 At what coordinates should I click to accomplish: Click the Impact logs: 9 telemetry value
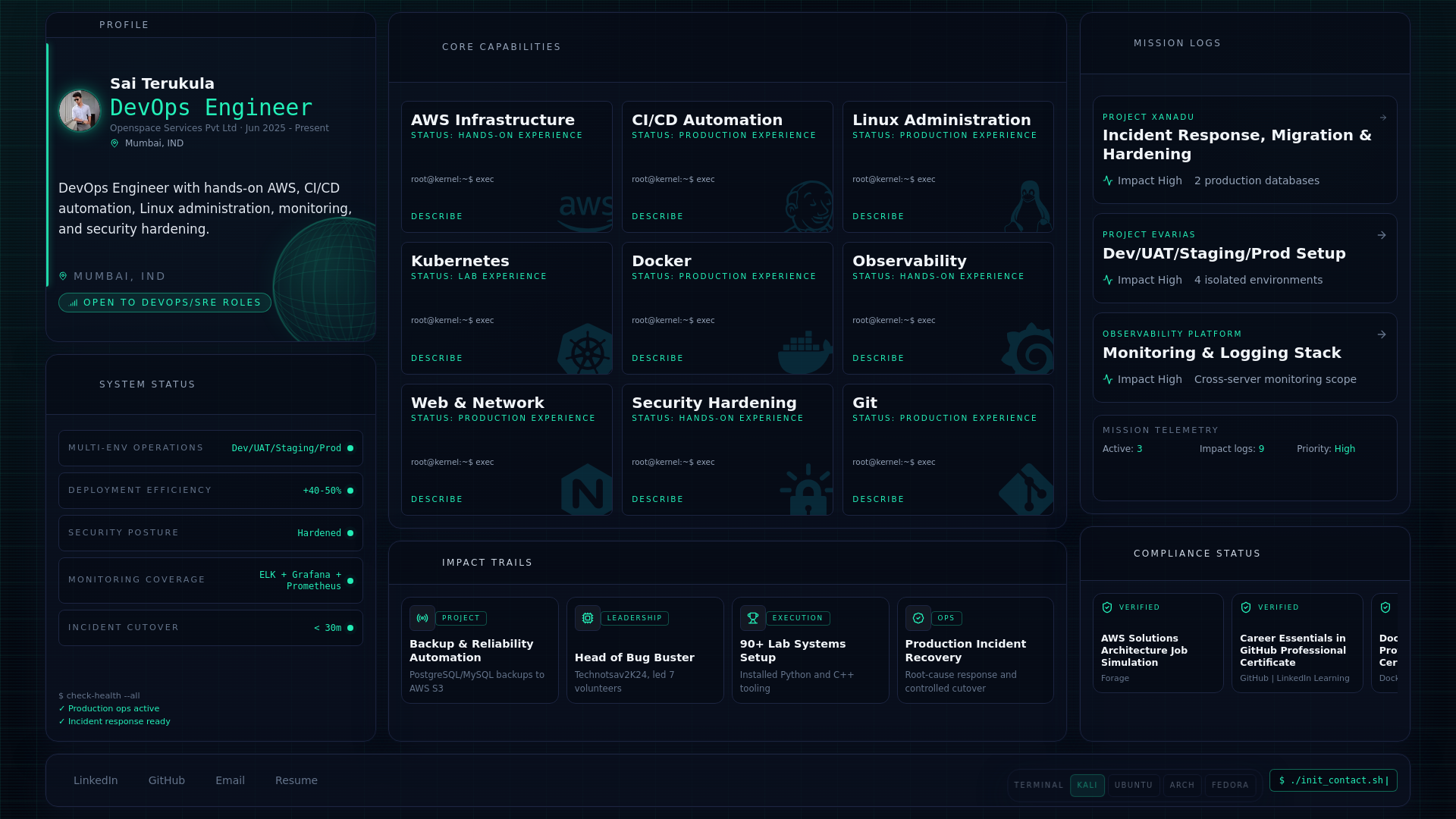(1232, 449)
